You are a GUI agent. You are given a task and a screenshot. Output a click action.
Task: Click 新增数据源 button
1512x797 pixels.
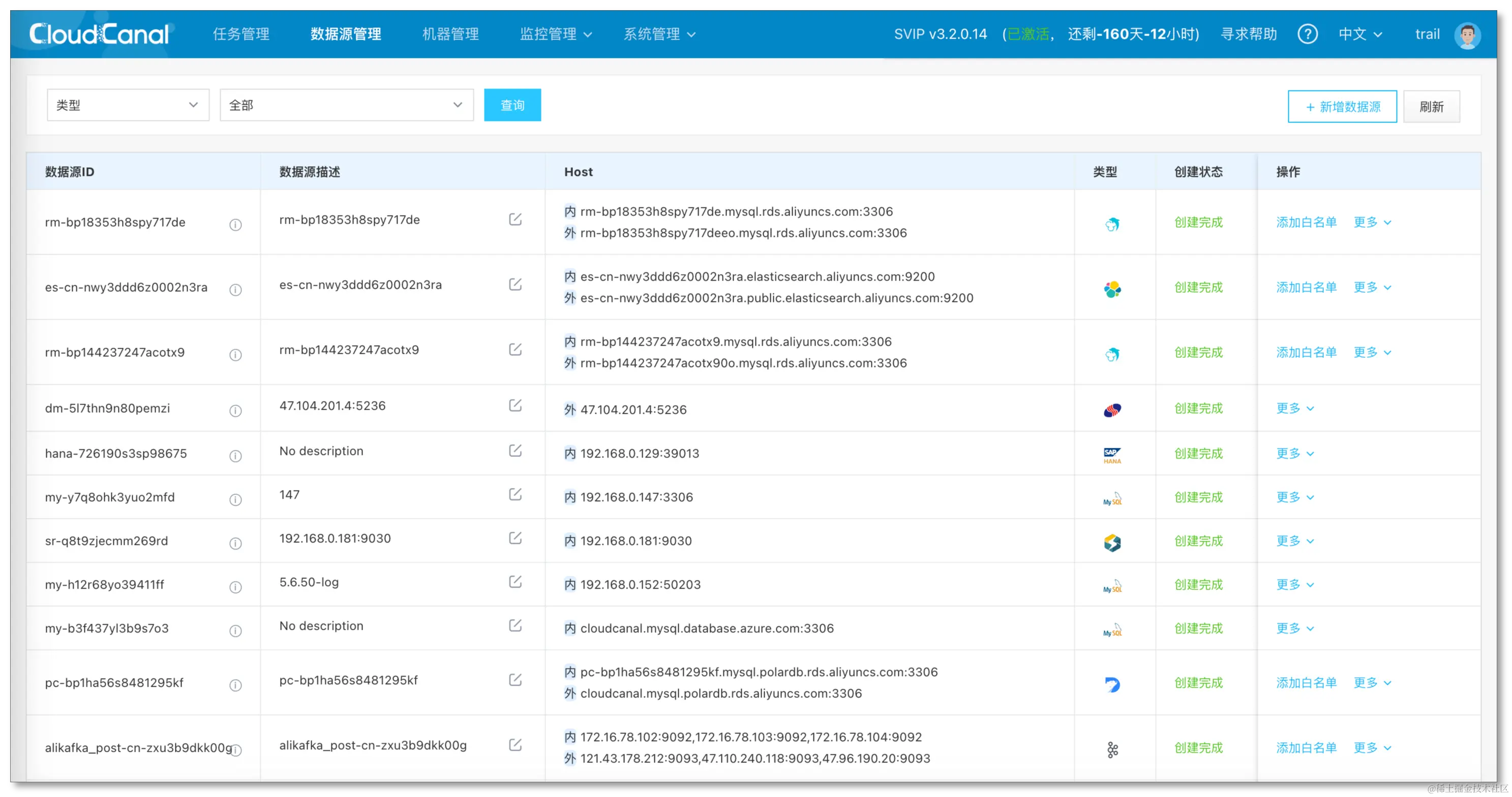click(1341, 107)
